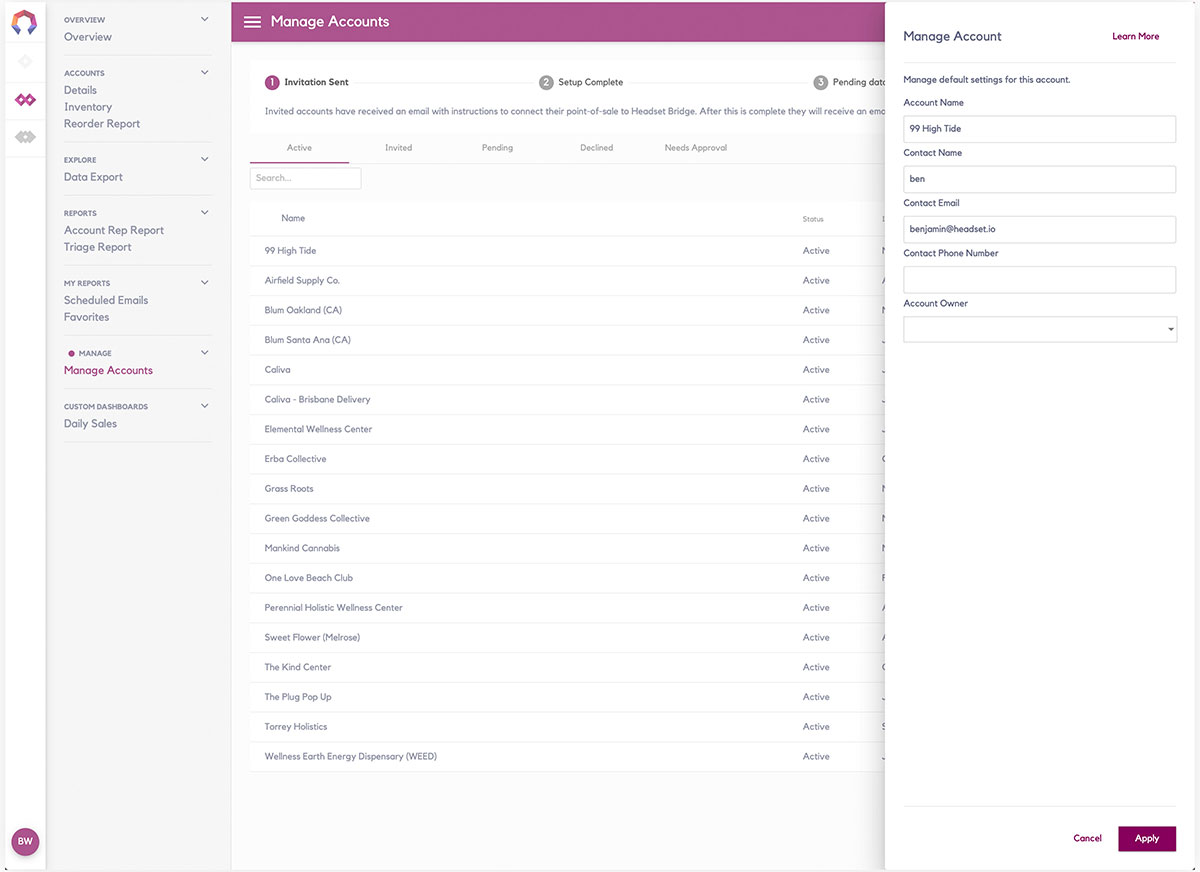Select The Plug Pop Up row
Screen dimensions: 1200x872
point(567,697)
